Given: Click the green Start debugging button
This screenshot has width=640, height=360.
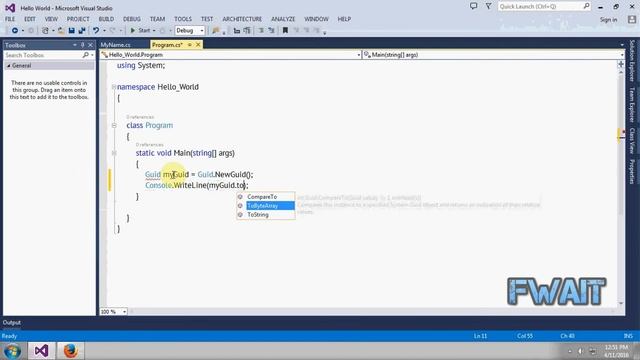Looking at the screenshot, I should [x=140, y=31].
